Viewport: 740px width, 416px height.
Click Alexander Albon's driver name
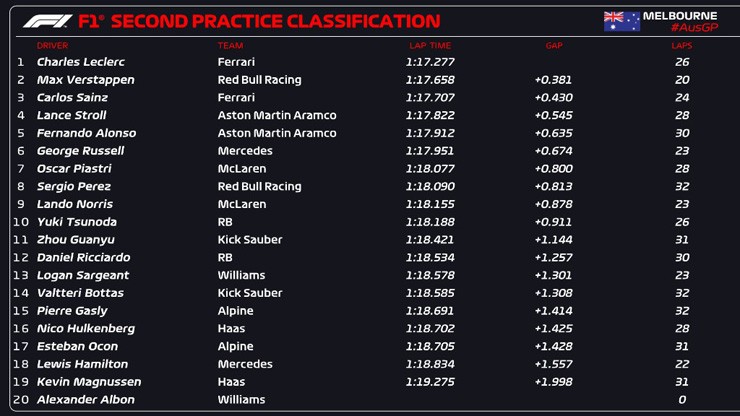click(85, 400)
